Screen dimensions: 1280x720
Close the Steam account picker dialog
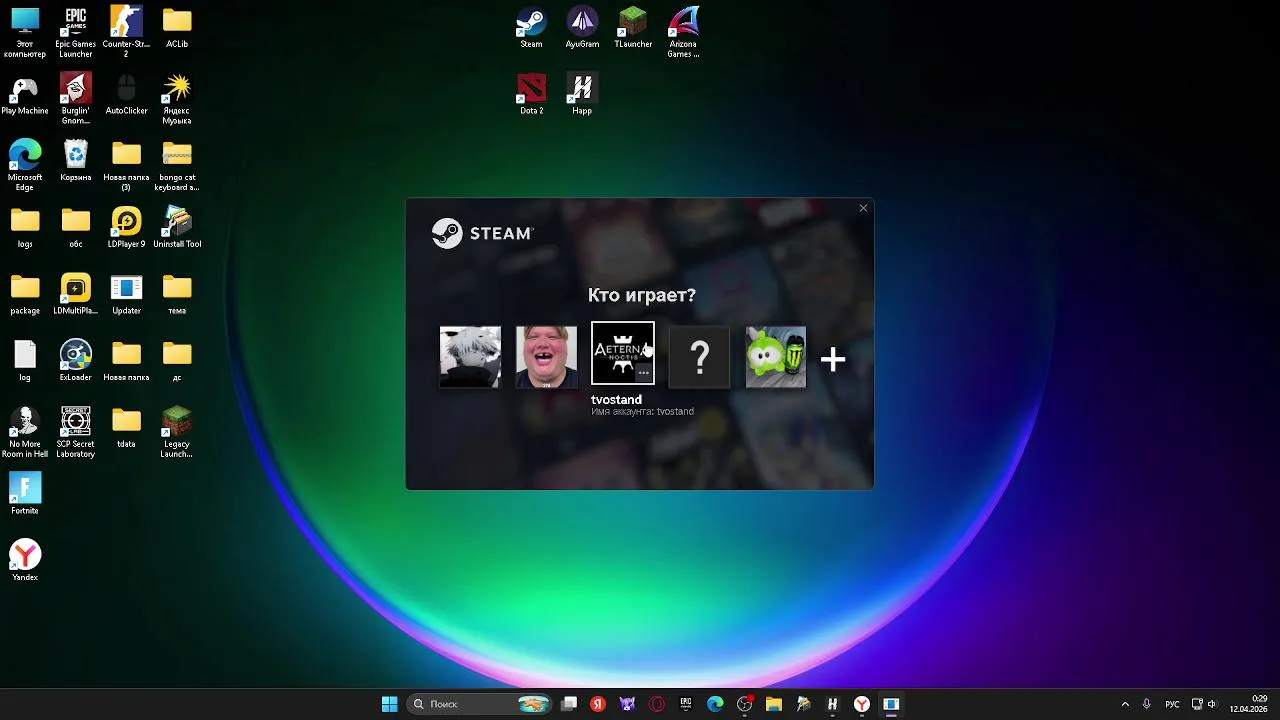tap(863, 208)
